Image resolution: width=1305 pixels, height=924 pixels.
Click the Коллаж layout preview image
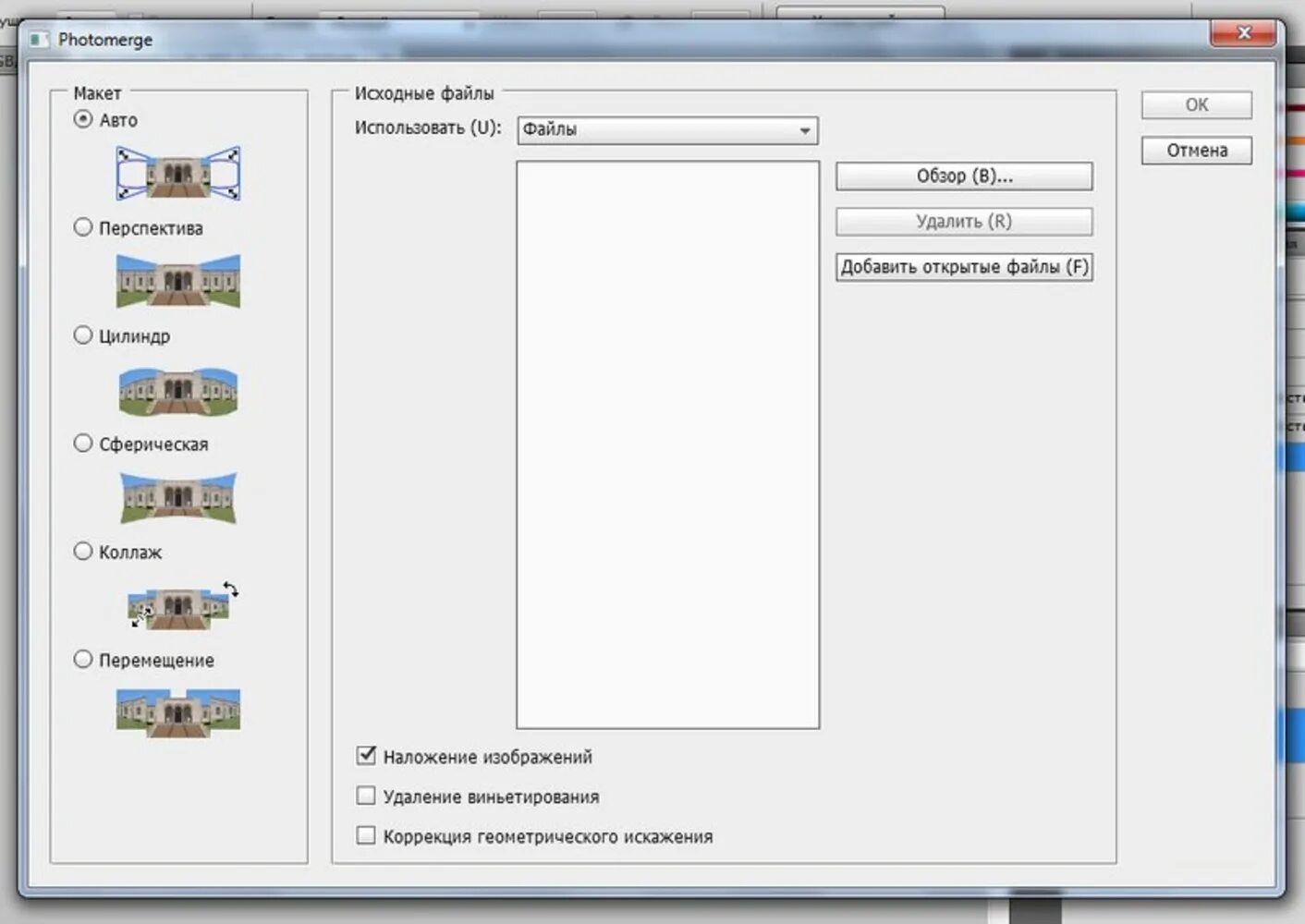point(182,605)
